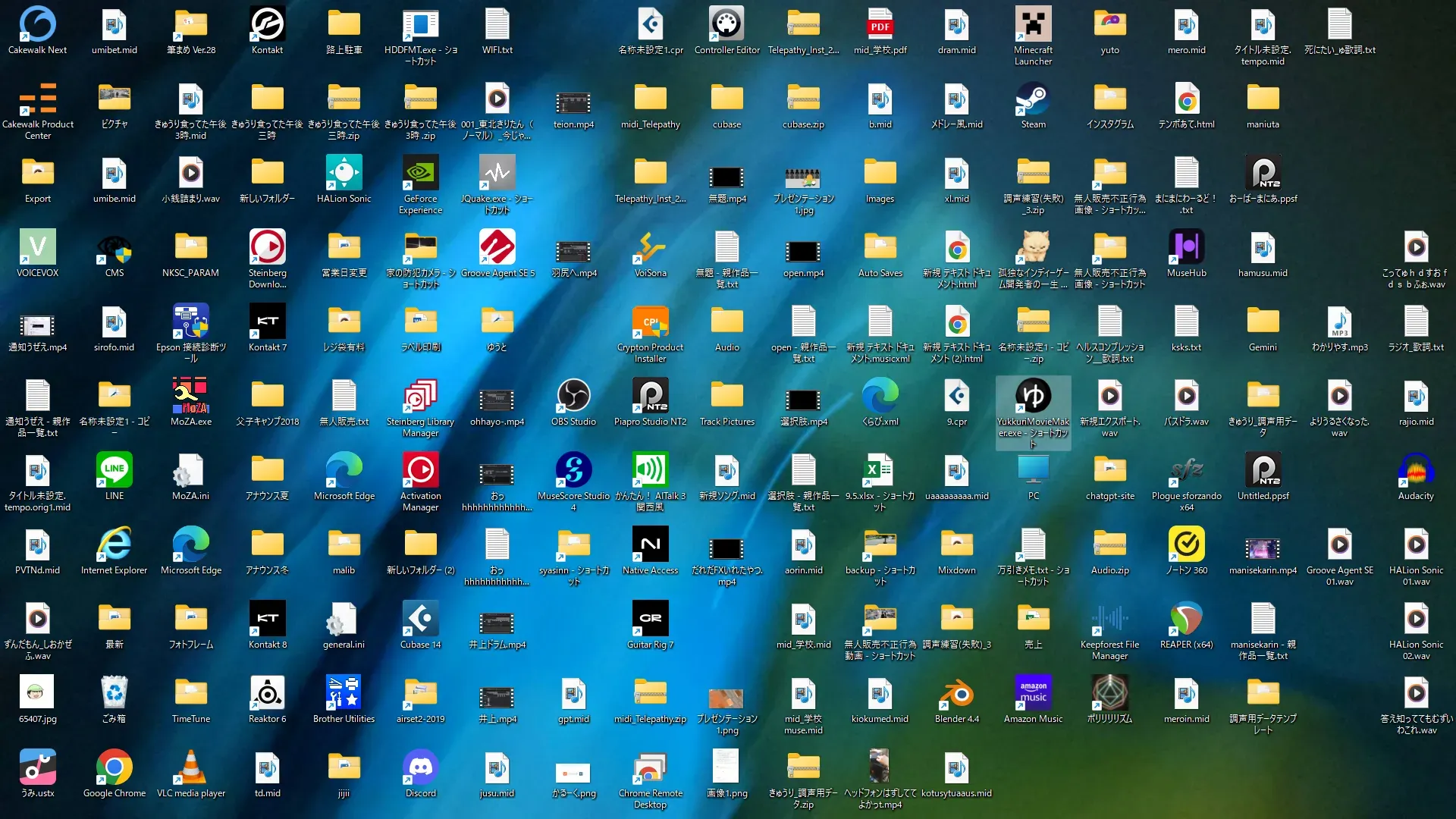Select the Guitar Rig 7 icon
The height and width of the screenshot is (819, 1456).
click(x=650, y=620)
